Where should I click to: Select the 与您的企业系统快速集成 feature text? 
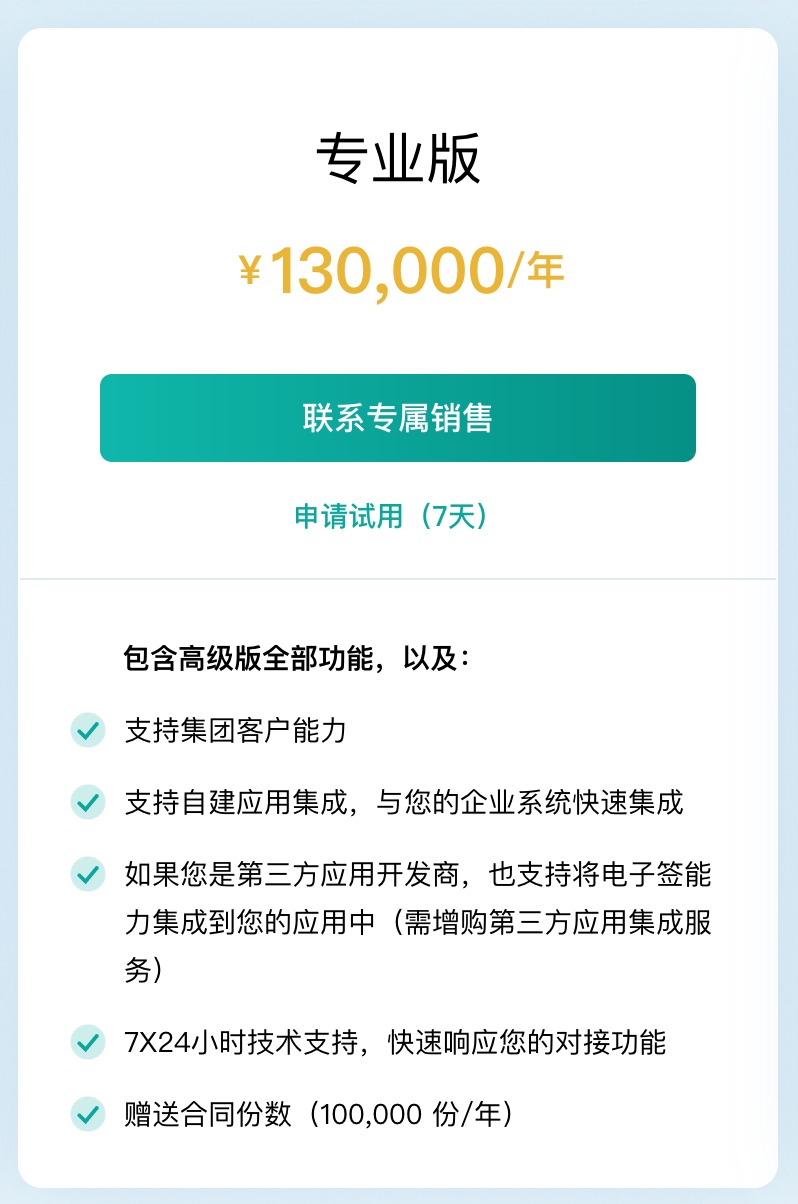pos(530,803)
